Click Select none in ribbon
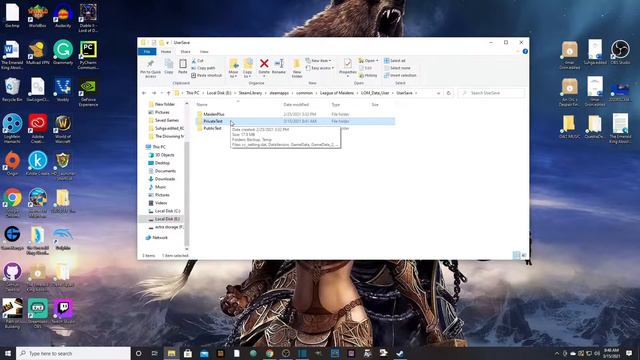Viewport: 640px width, 360px height. pos(397,68)
